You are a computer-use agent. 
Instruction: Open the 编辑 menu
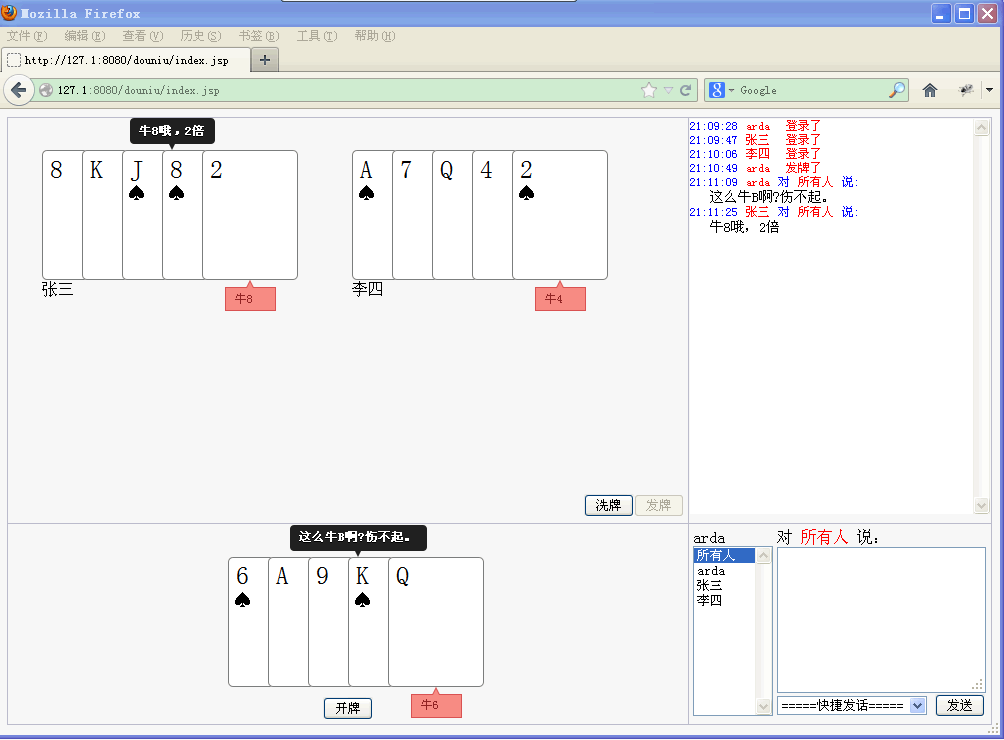(x=85, y=36)
